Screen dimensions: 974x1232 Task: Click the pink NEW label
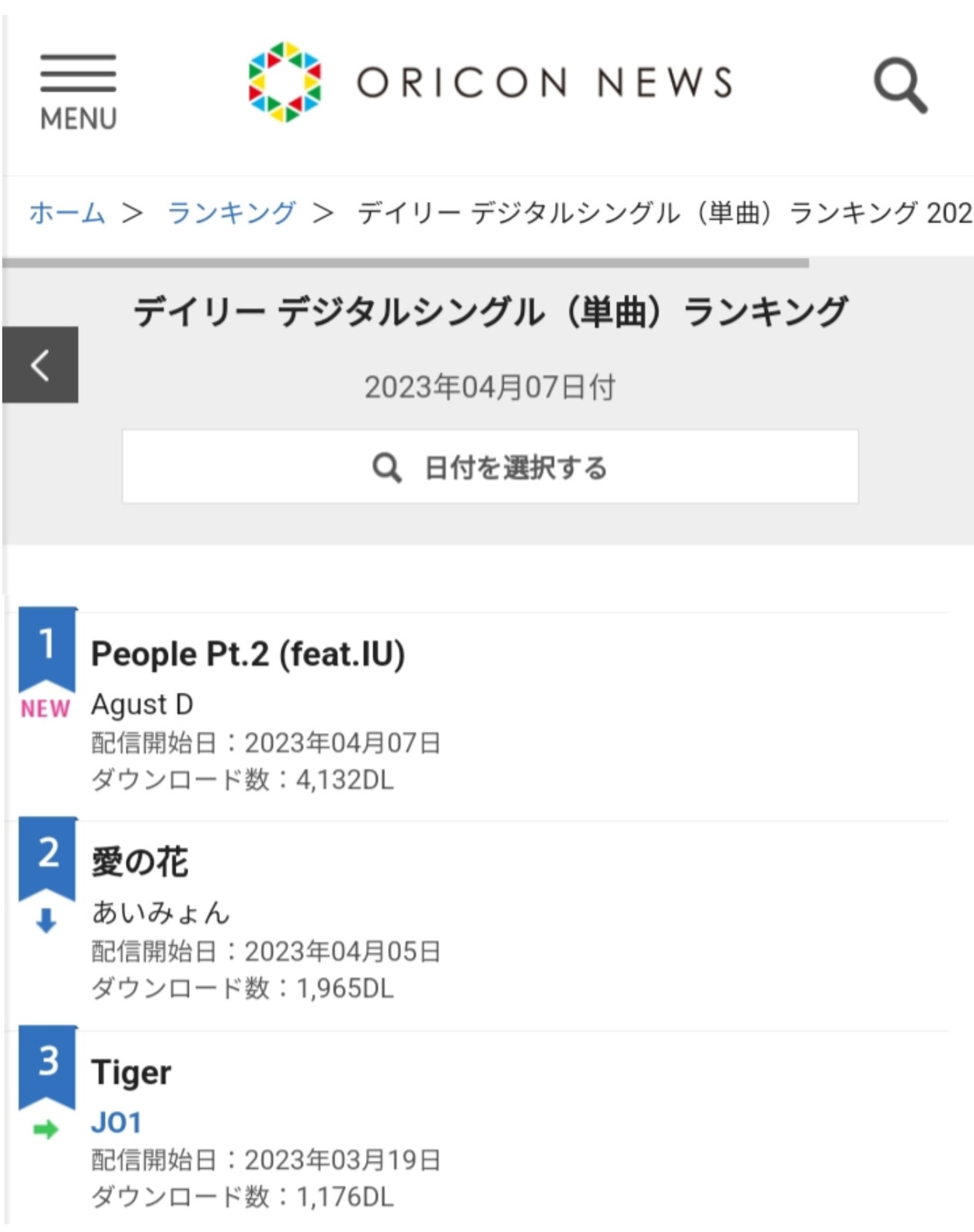pyautogui.click(x=45, y=709)
